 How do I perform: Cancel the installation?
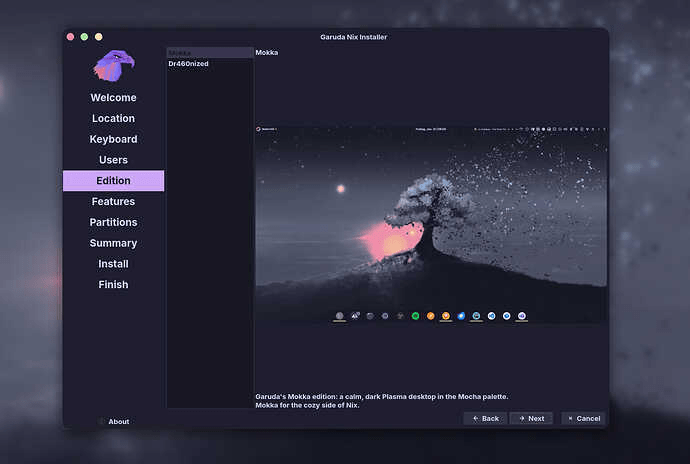(x=584, y=418)
